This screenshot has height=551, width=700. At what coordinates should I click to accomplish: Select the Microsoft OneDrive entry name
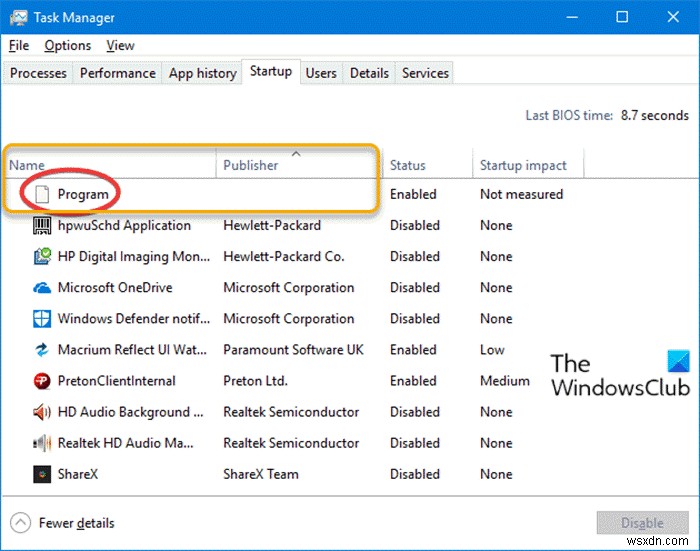click(115, 288)
